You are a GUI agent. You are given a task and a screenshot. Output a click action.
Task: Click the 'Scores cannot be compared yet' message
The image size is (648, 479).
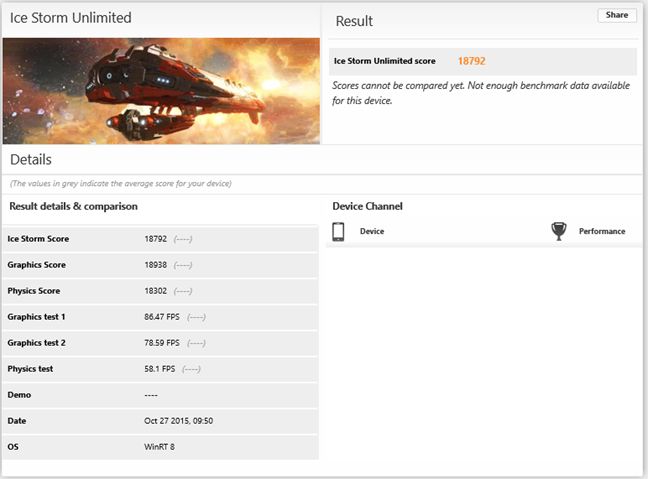481,93
